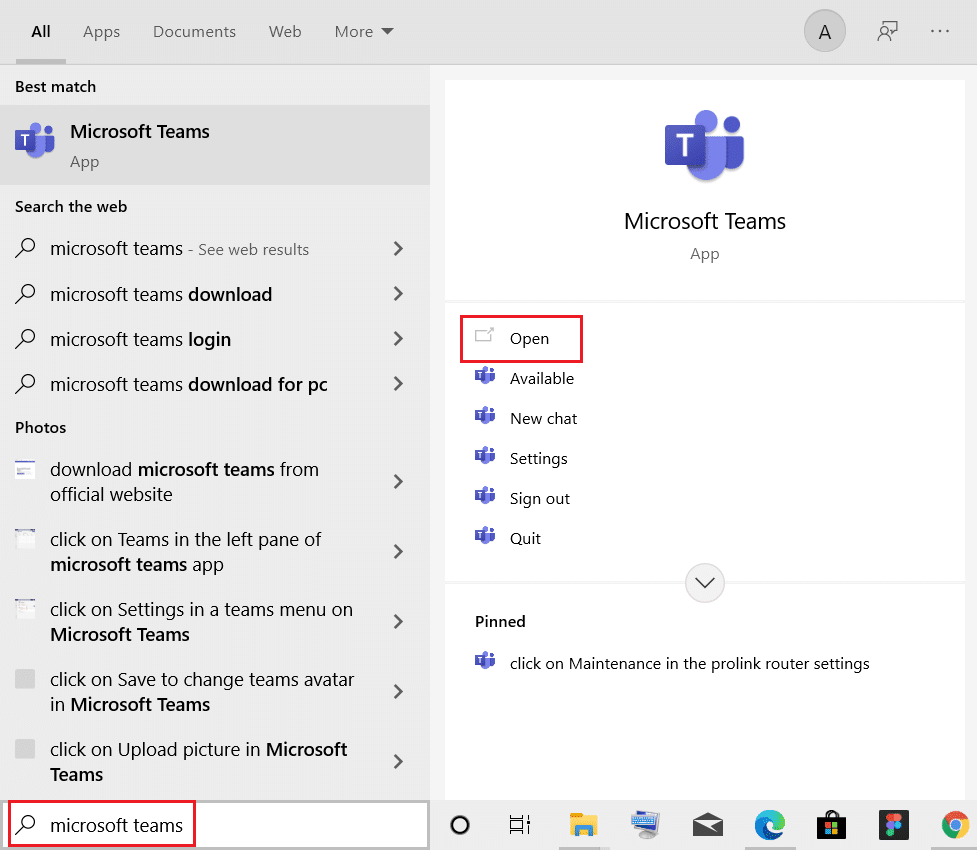Switch to the Apps search tab

[101, 31]
